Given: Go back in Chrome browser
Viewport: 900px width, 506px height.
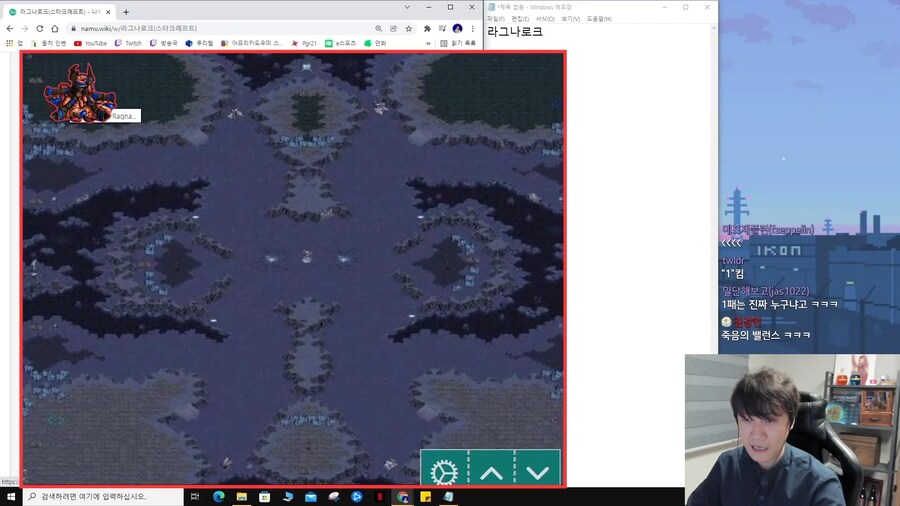Looking at the screenshot, I should [10, 28].
